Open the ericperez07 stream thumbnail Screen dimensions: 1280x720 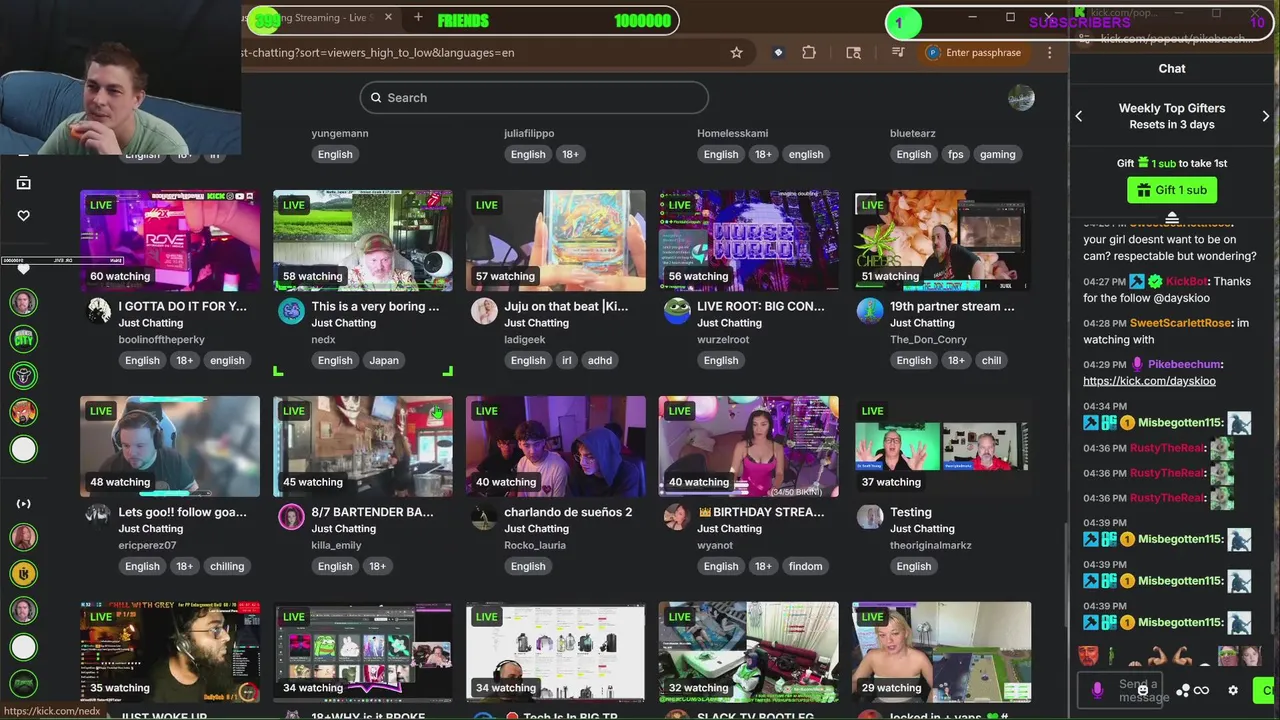pyautogui.click(x=170, y=446)
